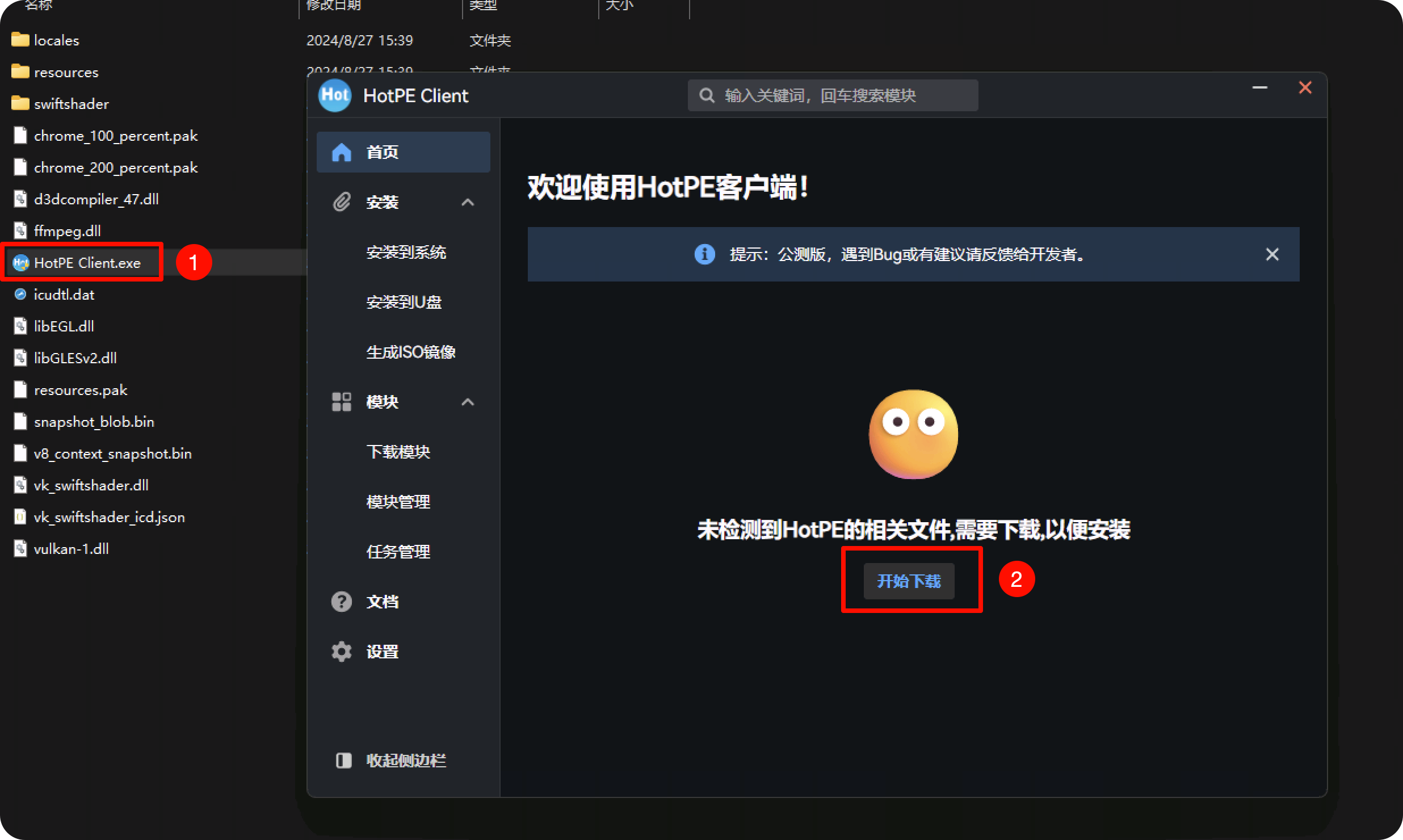Click the d3dcompiler_47.dll file icon
Image resolution: width=1403 pixels, height=840 pixels.
point(20,199)
